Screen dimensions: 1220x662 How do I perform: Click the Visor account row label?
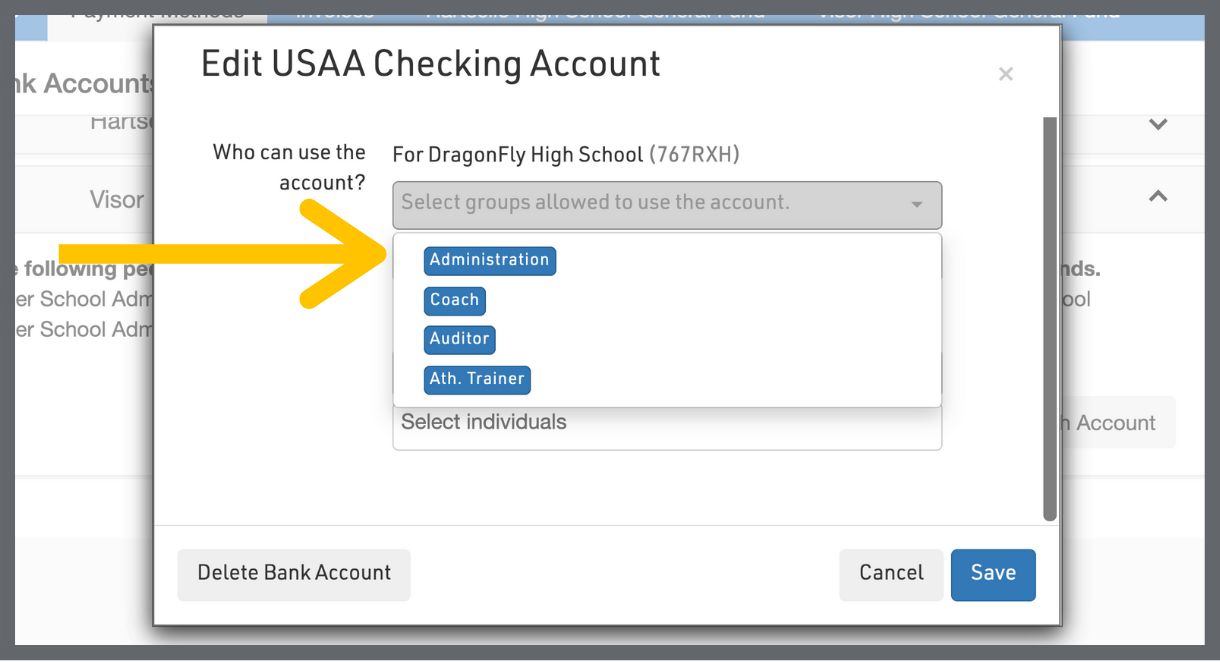tap(117, 200)
